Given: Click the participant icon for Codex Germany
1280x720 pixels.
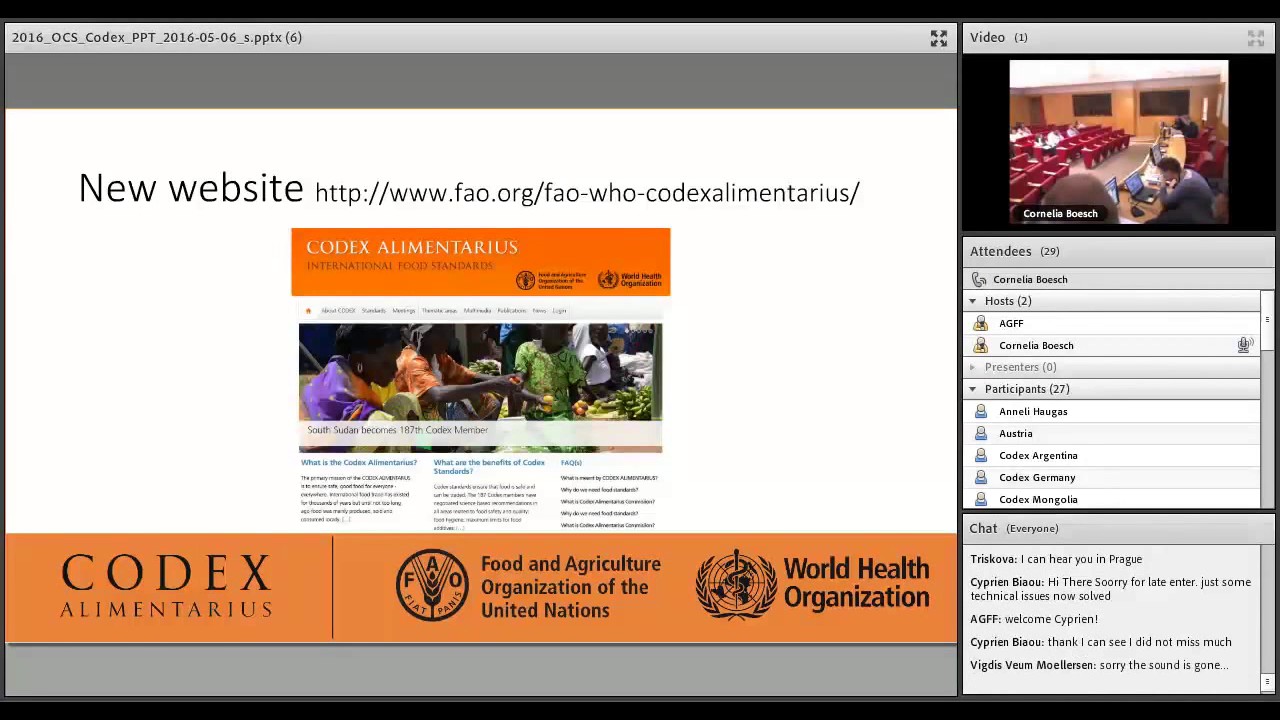Looking at the screenshot, I should [x=980, y=477].
